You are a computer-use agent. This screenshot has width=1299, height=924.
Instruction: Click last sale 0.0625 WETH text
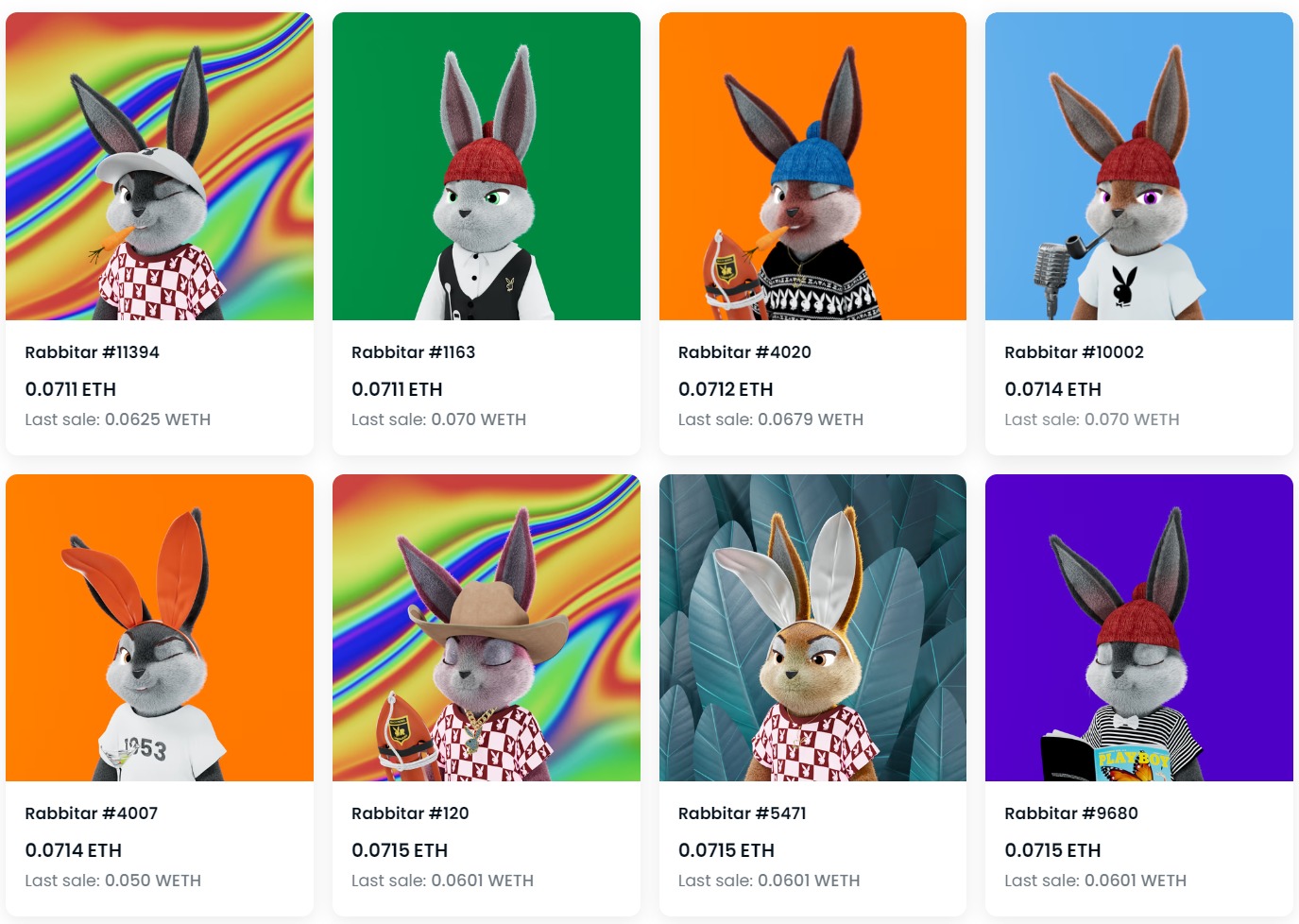click(117, 419)
